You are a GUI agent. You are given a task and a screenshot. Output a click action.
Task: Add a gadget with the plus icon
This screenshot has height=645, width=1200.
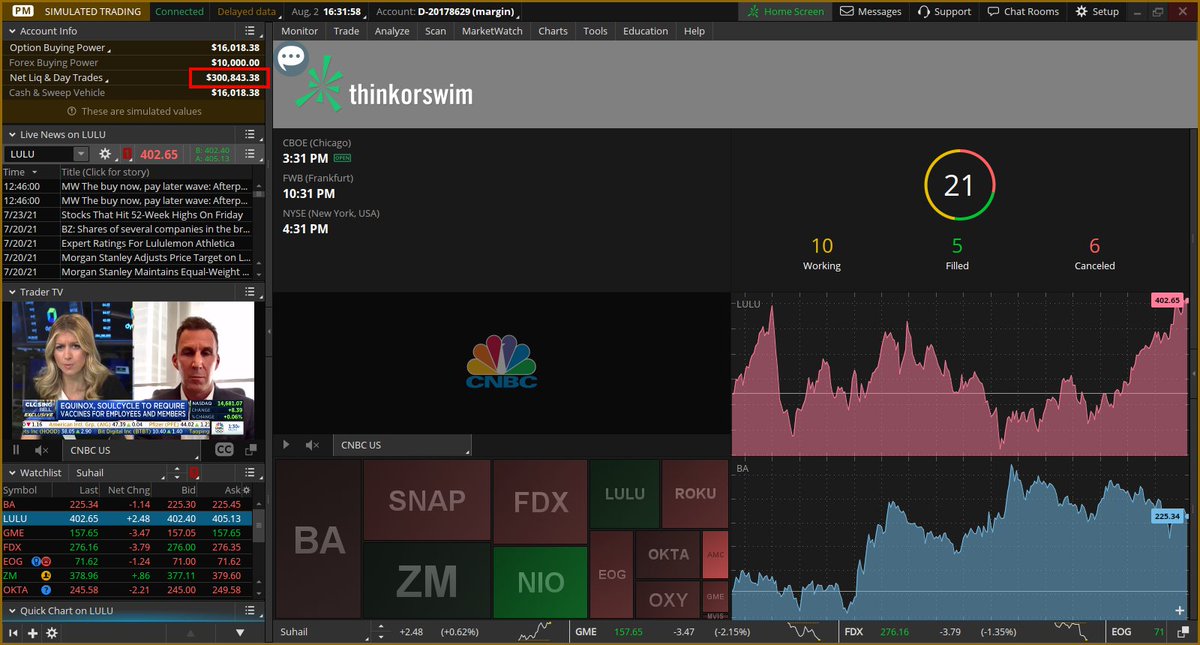pyautogui.click(x=33, y=633)
